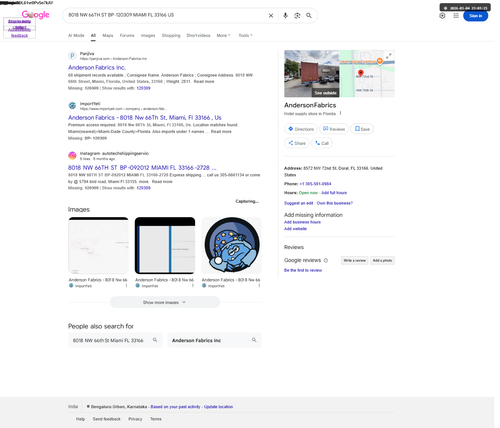Click the Bengaluru Urban location dot
This screenshot has width=500, height=428.
coord(88,406)
